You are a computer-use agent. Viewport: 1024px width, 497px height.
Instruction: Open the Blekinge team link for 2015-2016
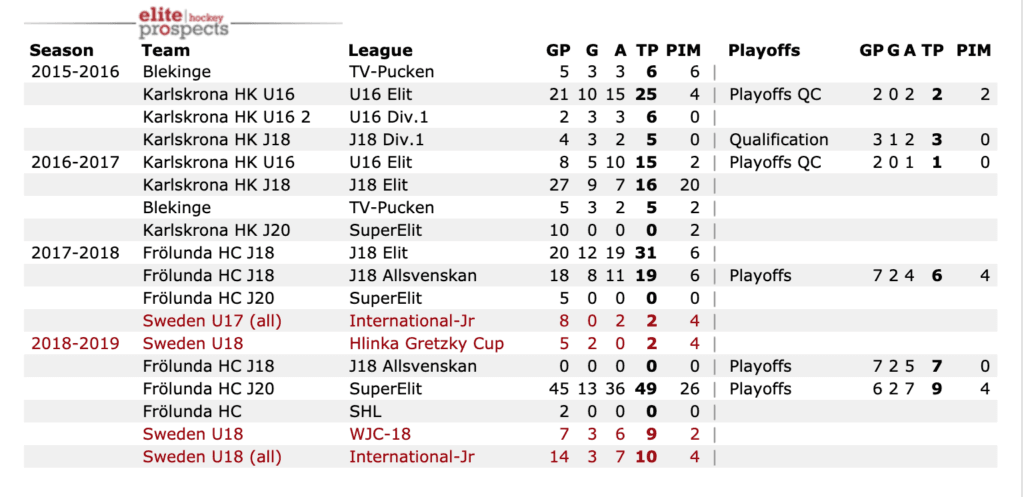coord(176,72)
